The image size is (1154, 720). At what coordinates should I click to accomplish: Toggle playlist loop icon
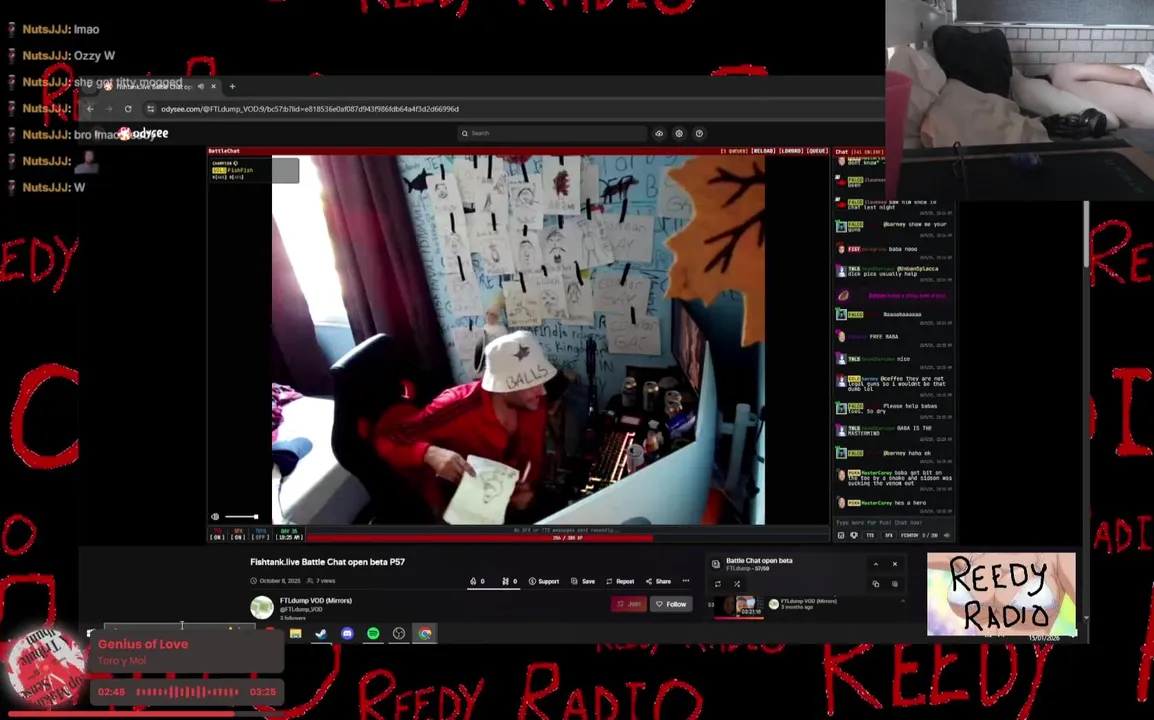[718, 584]
